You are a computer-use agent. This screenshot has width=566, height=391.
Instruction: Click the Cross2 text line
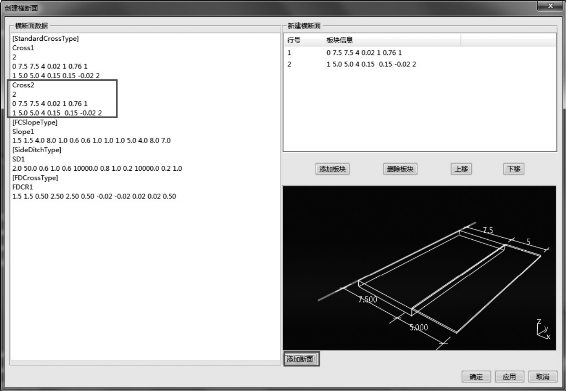click(23, 85)
